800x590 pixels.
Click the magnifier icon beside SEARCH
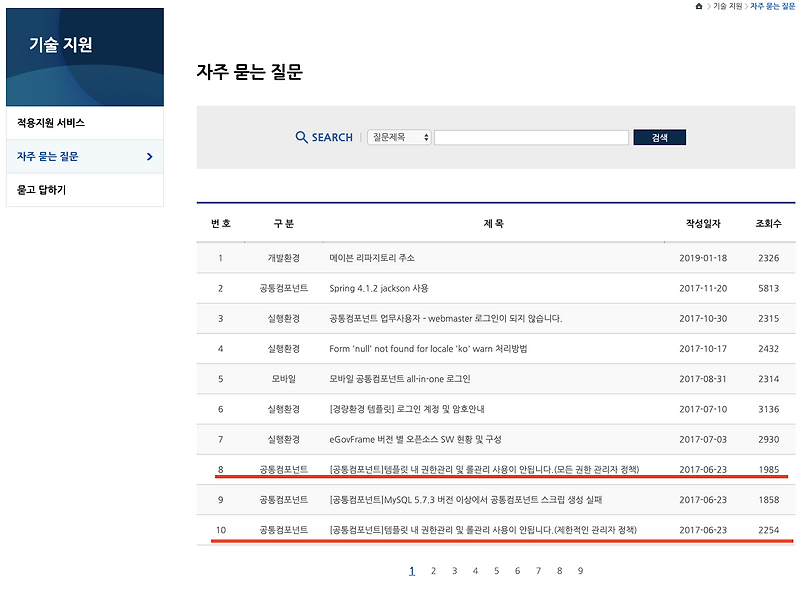(x=302, y=137)
